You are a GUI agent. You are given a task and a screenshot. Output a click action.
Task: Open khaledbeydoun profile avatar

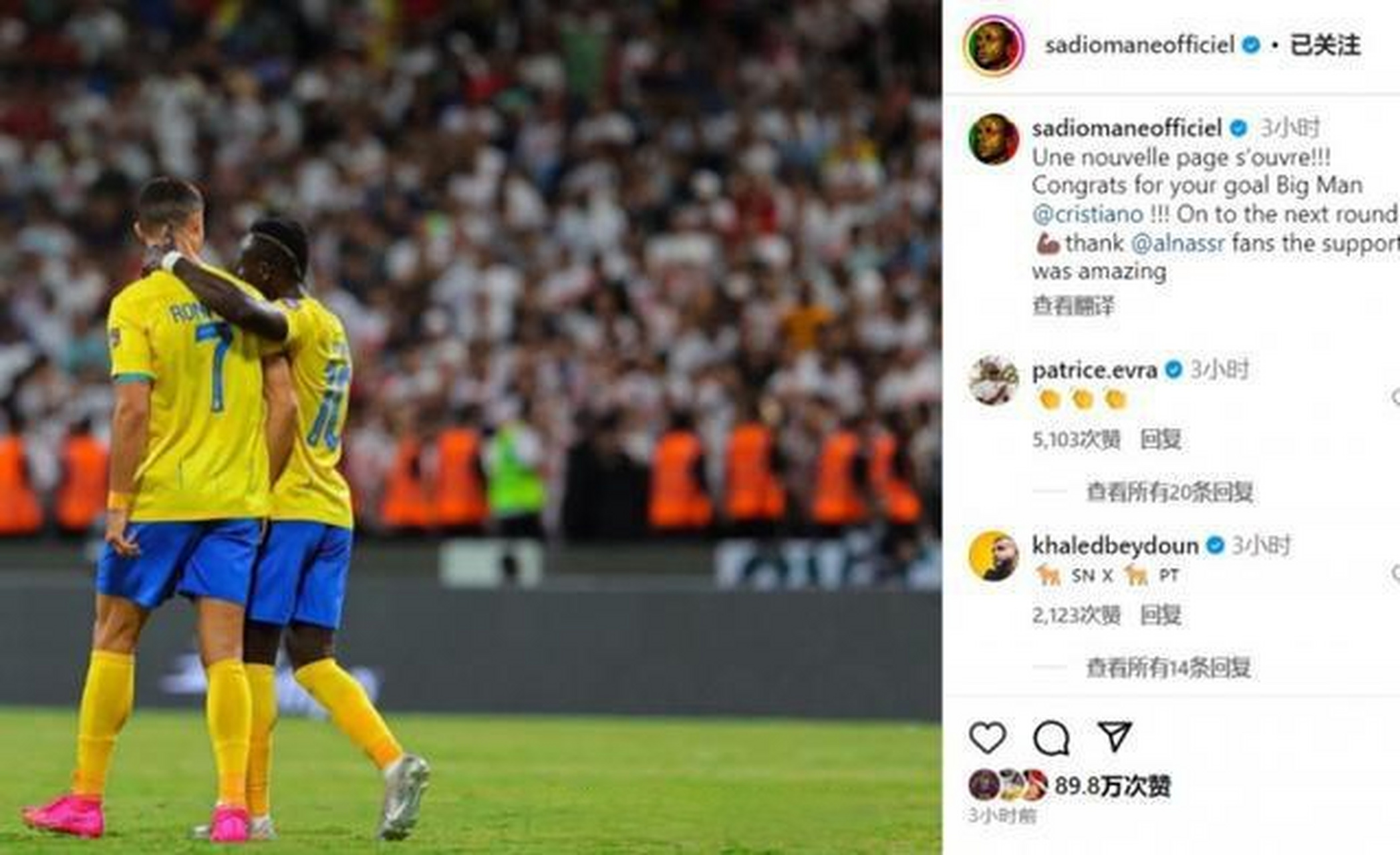tap(994, 556)
